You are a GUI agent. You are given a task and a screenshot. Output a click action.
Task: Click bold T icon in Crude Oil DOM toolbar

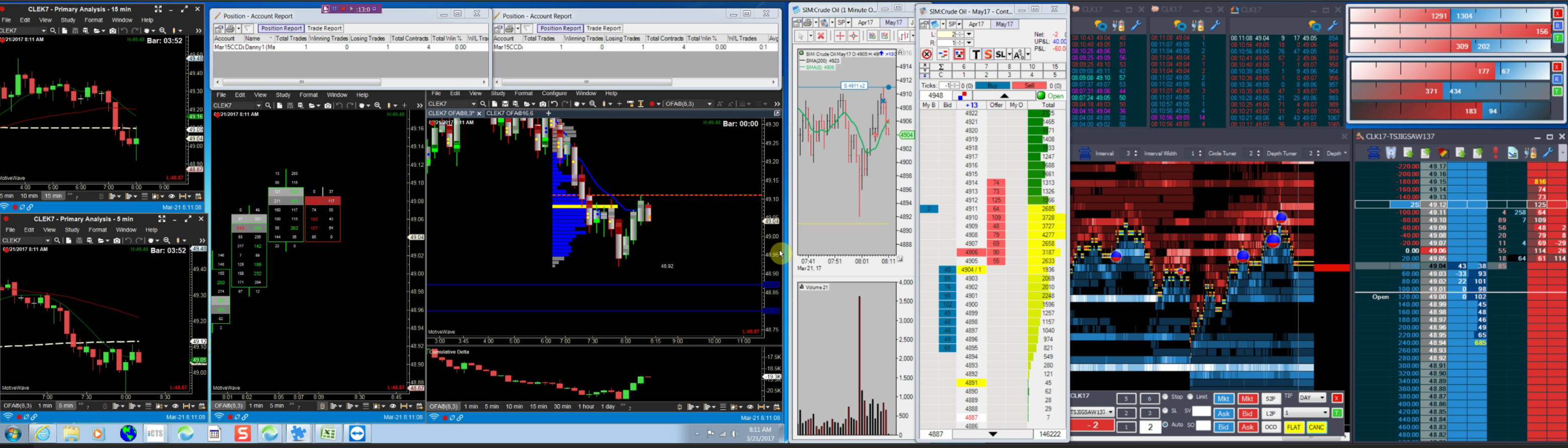[976, 55]
